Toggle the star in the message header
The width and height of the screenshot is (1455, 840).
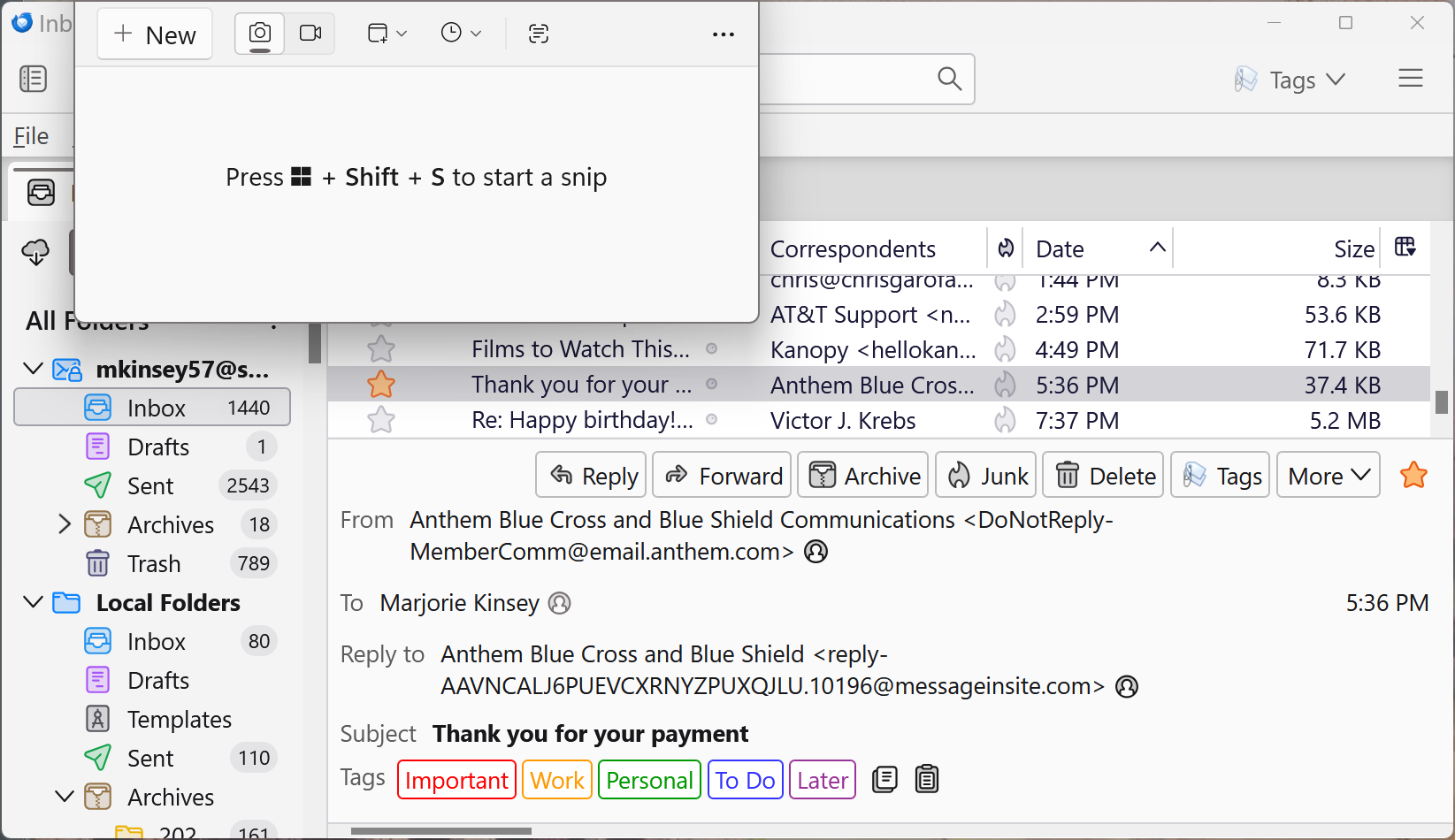(1413, 476)
